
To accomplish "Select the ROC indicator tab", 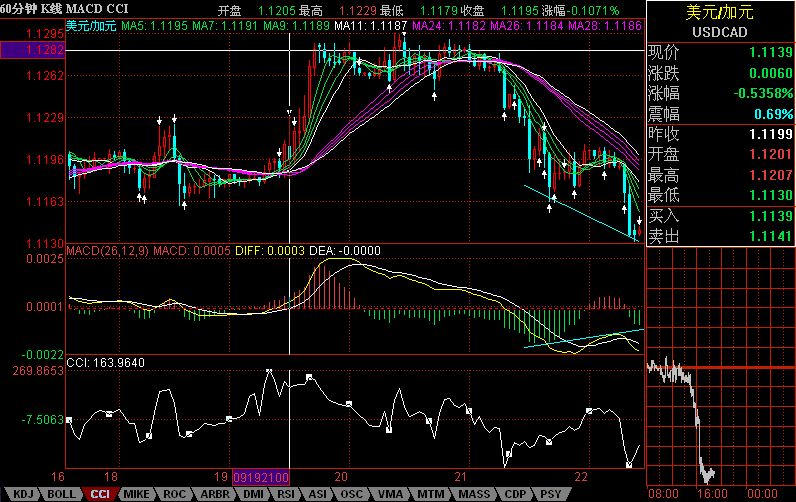I will [174, 494].
